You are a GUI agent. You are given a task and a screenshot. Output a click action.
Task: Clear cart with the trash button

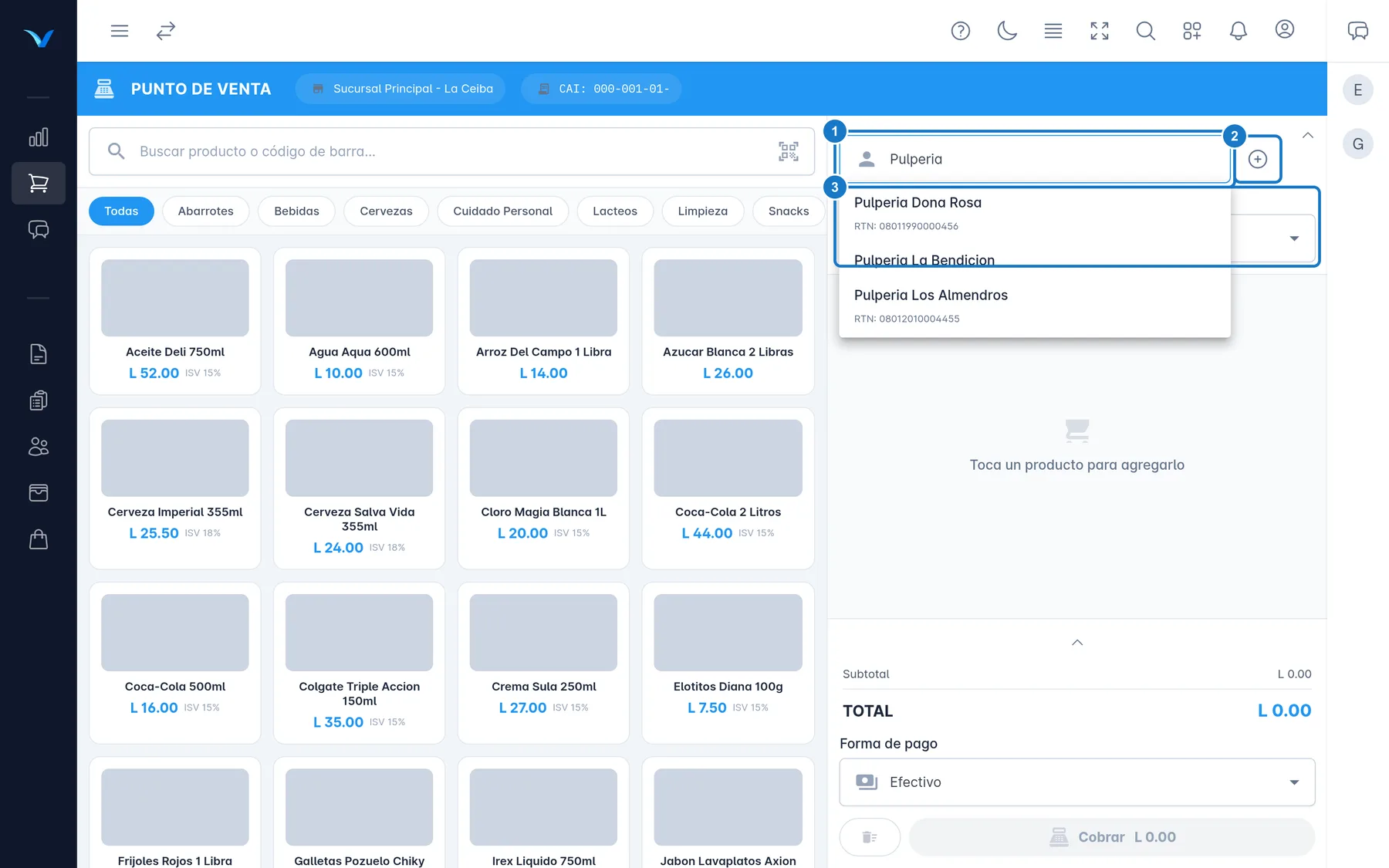(870, 837)
